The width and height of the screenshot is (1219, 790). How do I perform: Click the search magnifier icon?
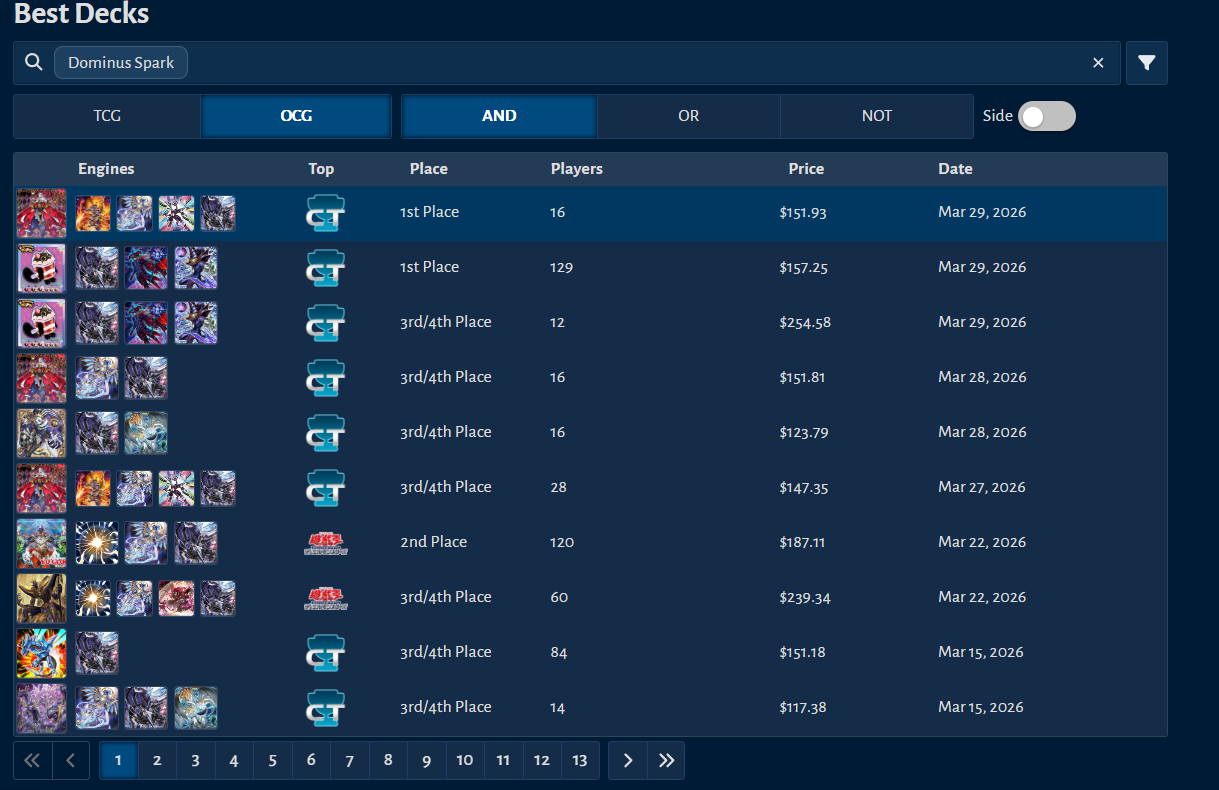click(34, 62)
